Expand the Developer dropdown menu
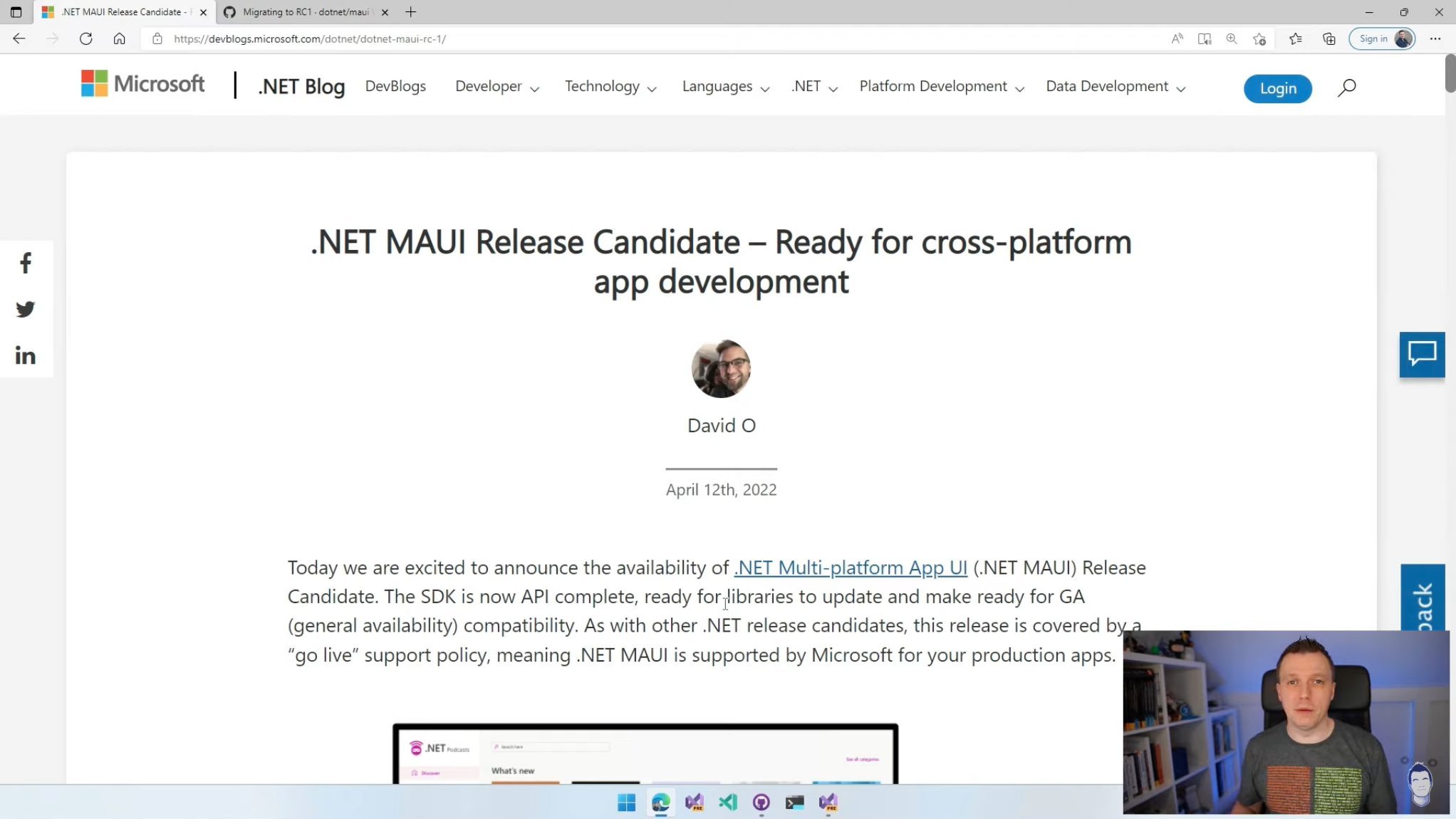The height and width of the screenshot is (819, 1456). point(497,86)
